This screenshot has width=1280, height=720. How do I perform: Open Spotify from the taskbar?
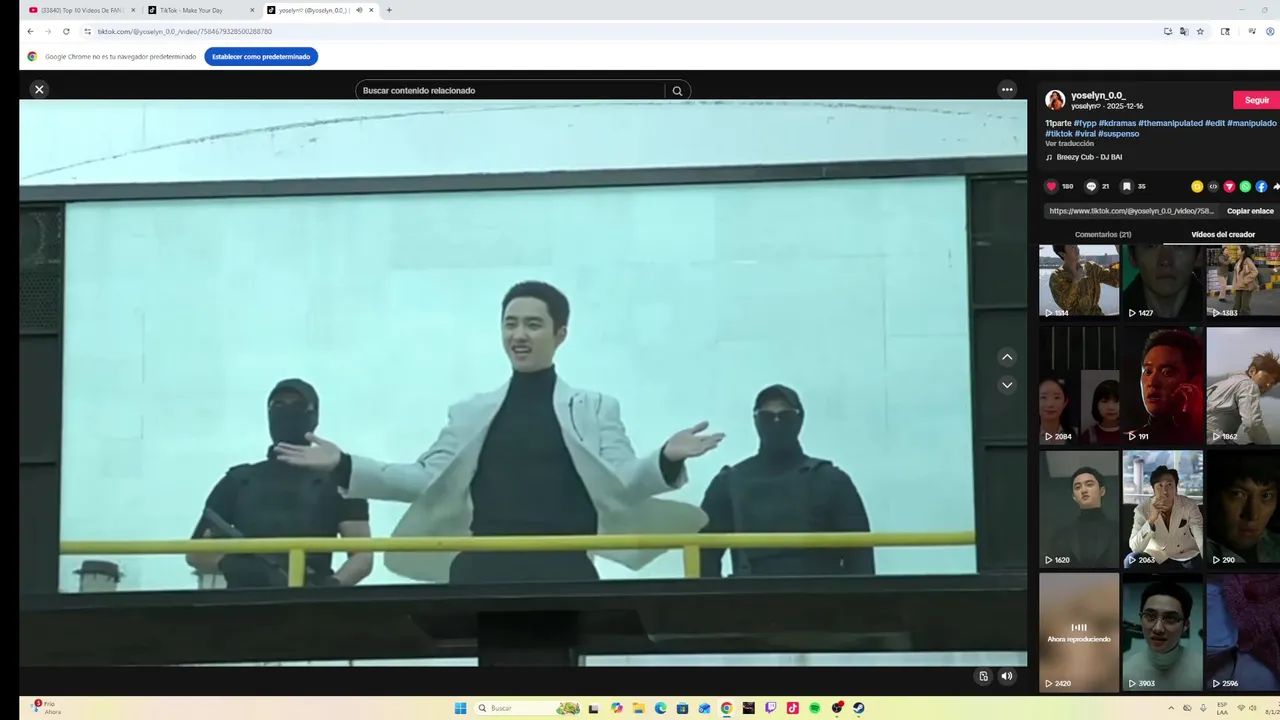coord(815,708)
